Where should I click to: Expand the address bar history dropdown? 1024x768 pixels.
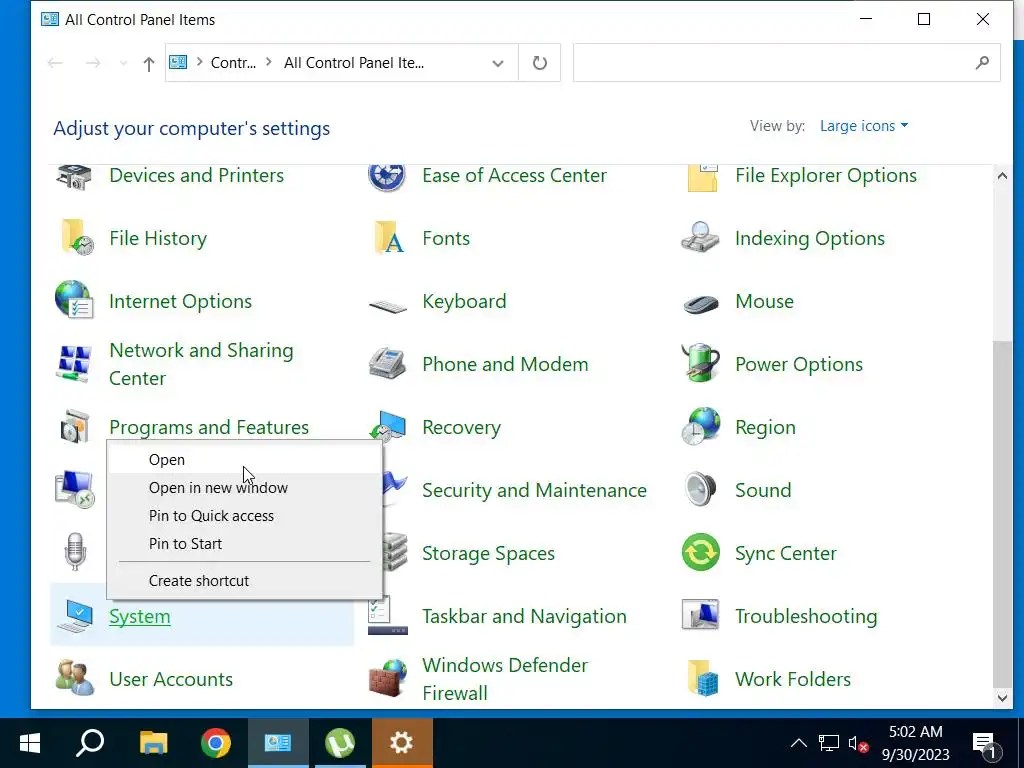[x=498, y=63]
